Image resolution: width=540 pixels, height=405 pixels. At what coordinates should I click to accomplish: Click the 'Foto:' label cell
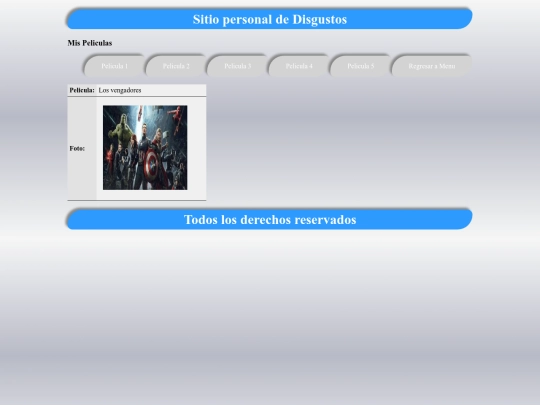[x=82, y=148]
